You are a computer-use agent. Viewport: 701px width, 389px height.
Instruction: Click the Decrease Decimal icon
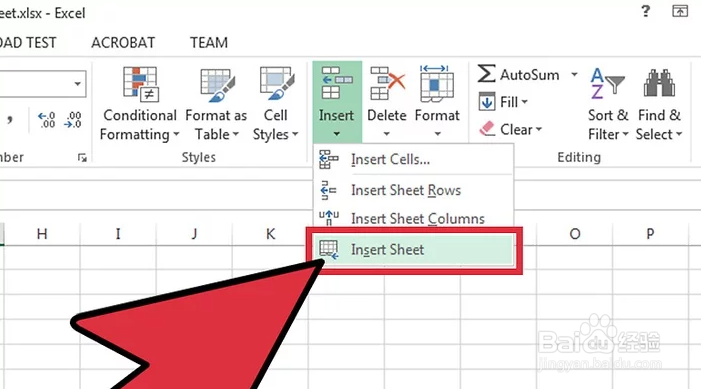coord(72,120)
